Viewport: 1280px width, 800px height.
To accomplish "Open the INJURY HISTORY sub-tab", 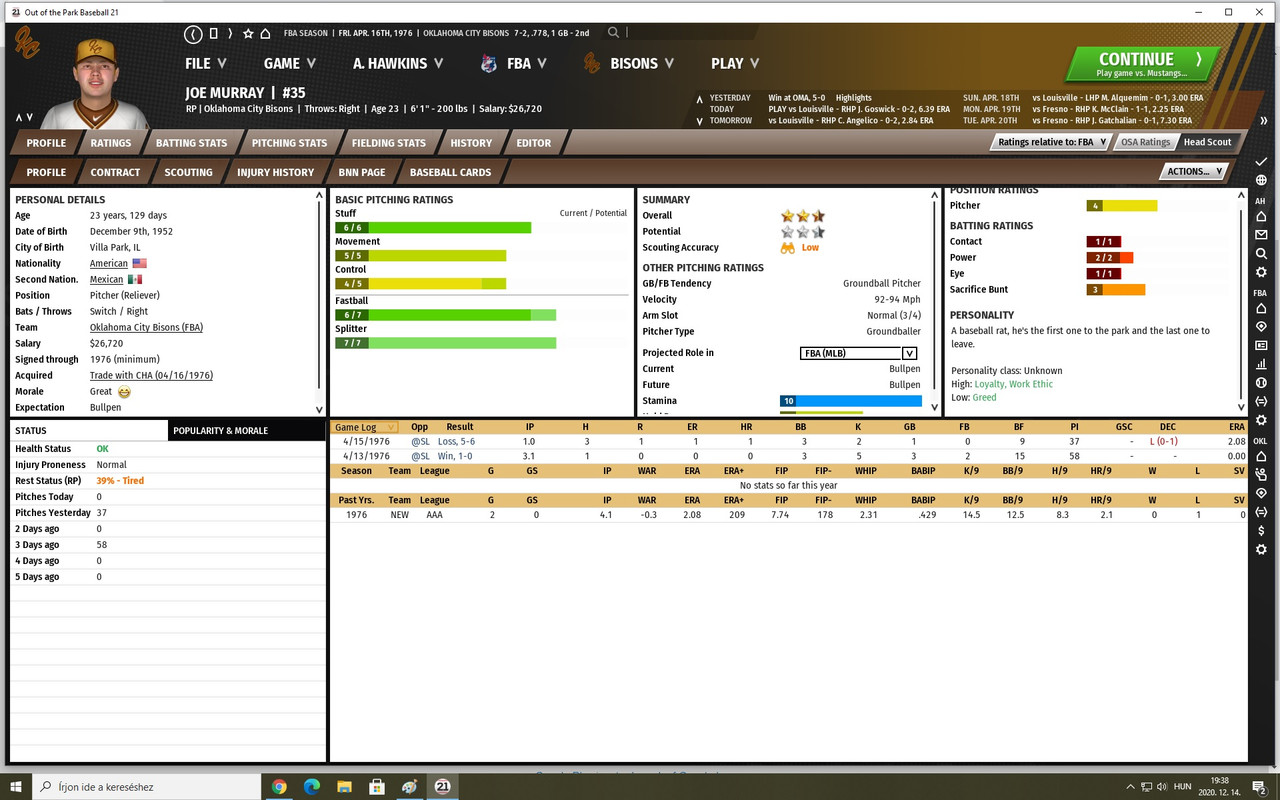I will pos(275,172).
